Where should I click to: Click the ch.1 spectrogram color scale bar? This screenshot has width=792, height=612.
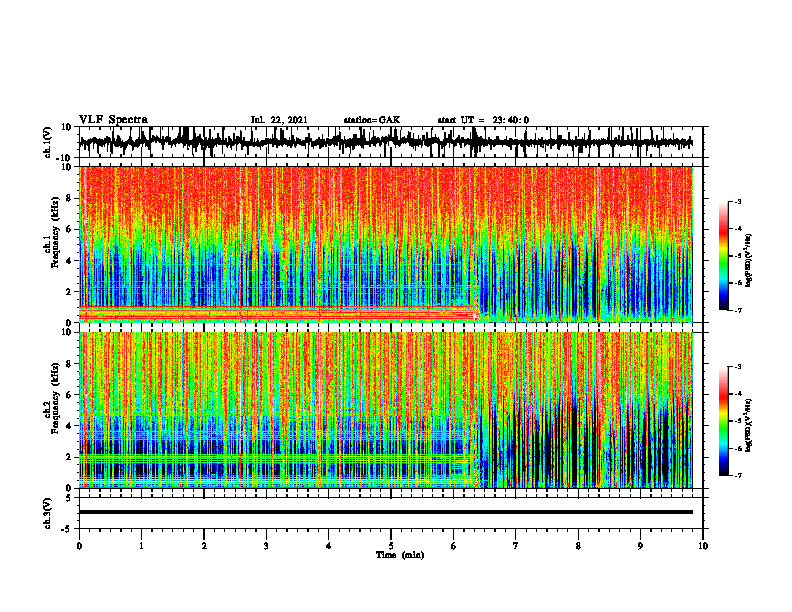tap(724, 256)
